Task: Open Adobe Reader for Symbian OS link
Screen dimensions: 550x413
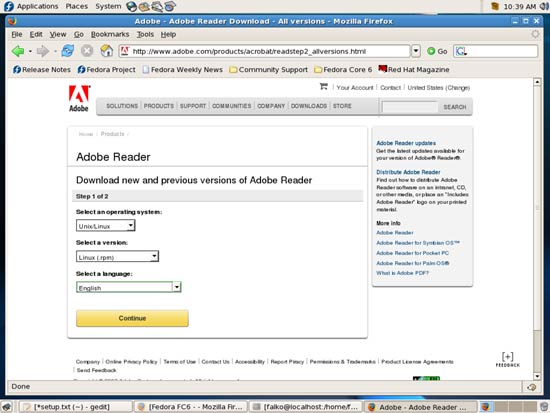Action: click(x=418, y=243)
